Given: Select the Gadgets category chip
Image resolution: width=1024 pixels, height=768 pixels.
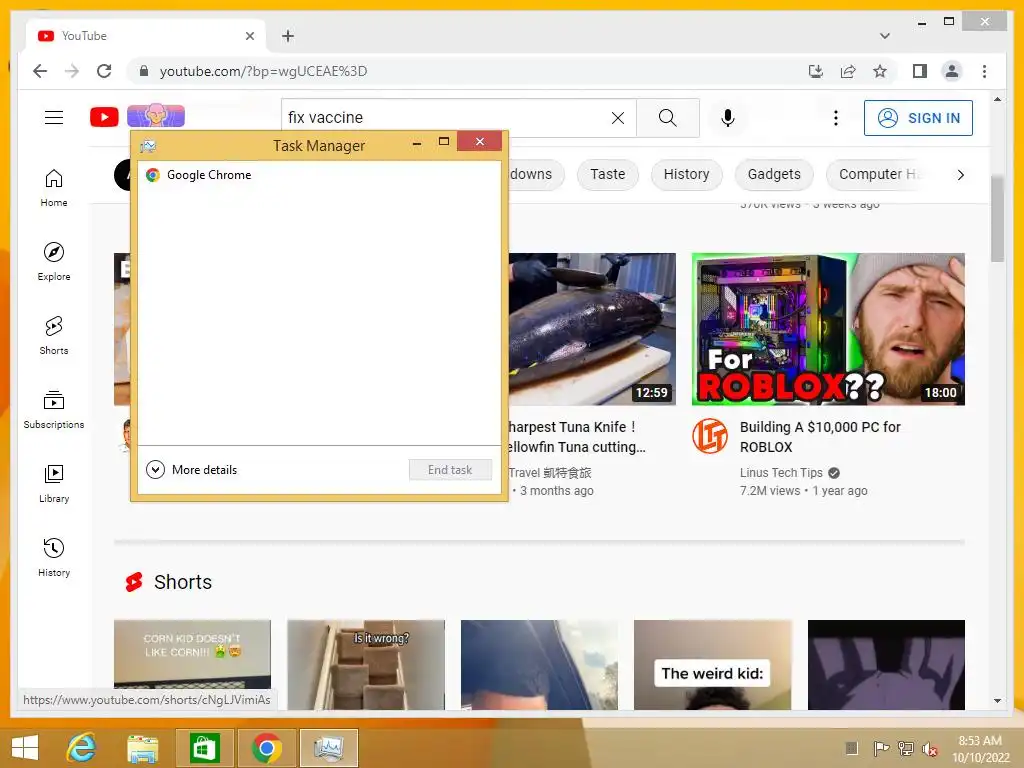Looking at the screenshot, I should [774, 174].
